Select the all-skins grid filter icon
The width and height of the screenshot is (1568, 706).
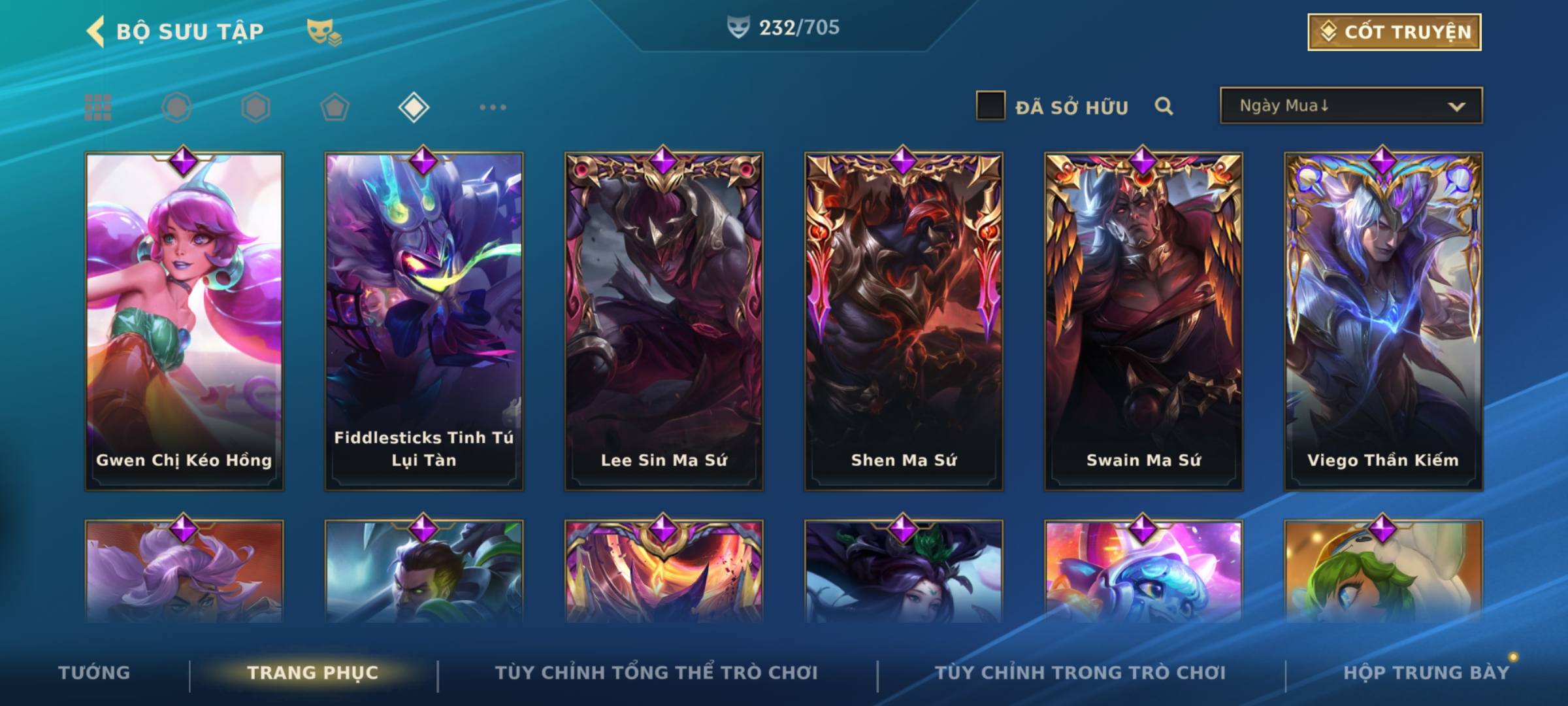click(98, 107)
